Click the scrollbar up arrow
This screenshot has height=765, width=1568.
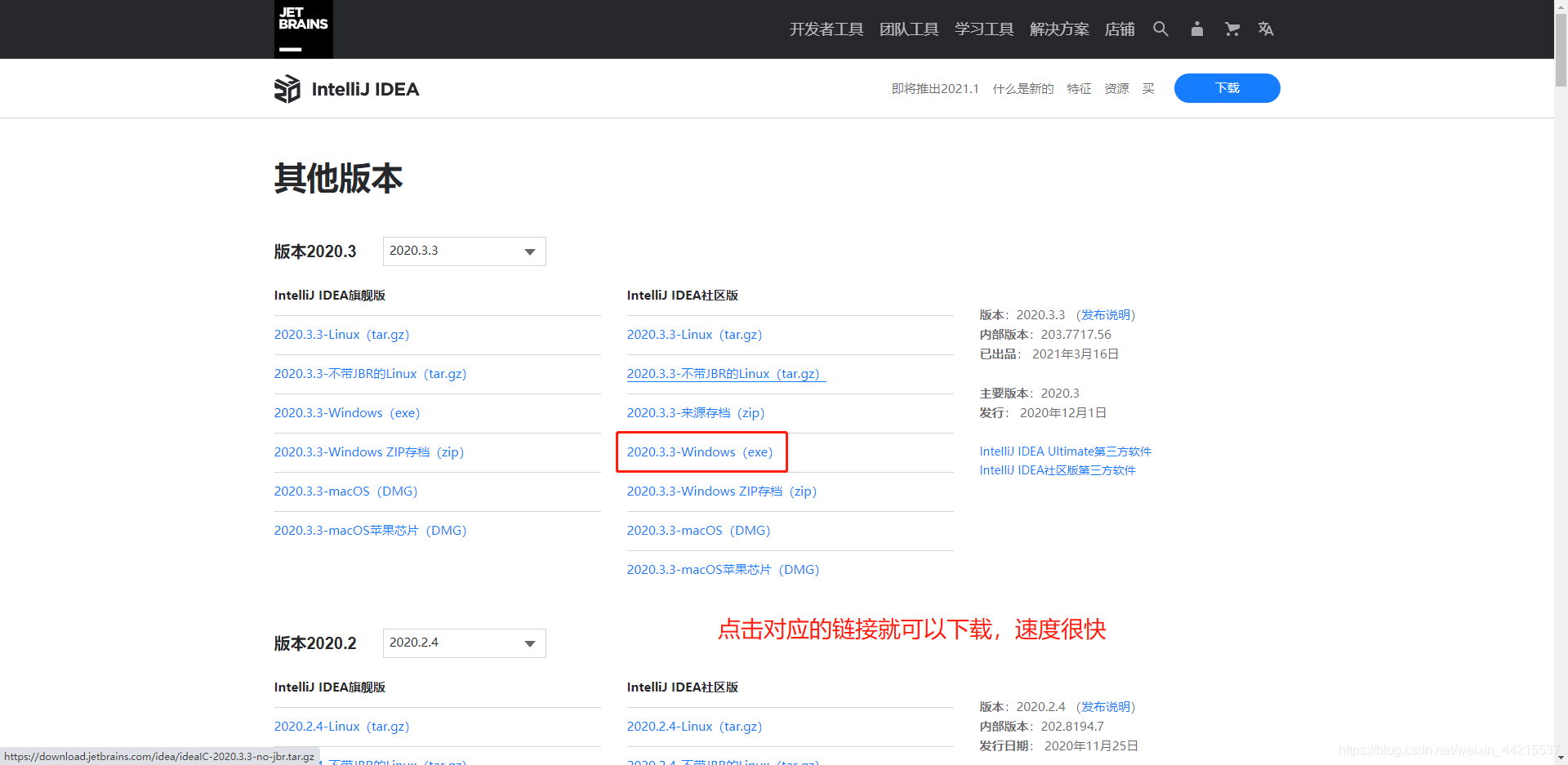pyautogui.click(x=1561, y=6)
